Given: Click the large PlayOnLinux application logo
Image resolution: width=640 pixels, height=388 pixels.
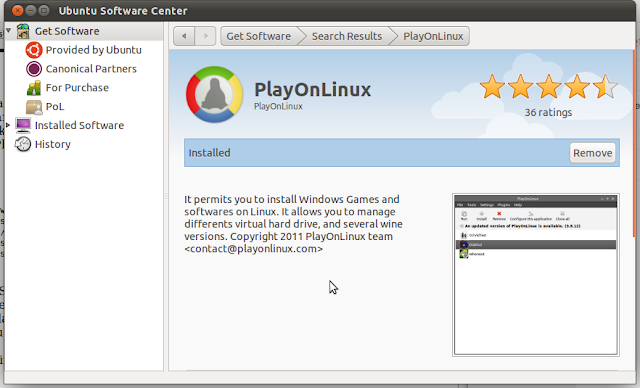Looking at the screenshot, I should coord(214,95).
